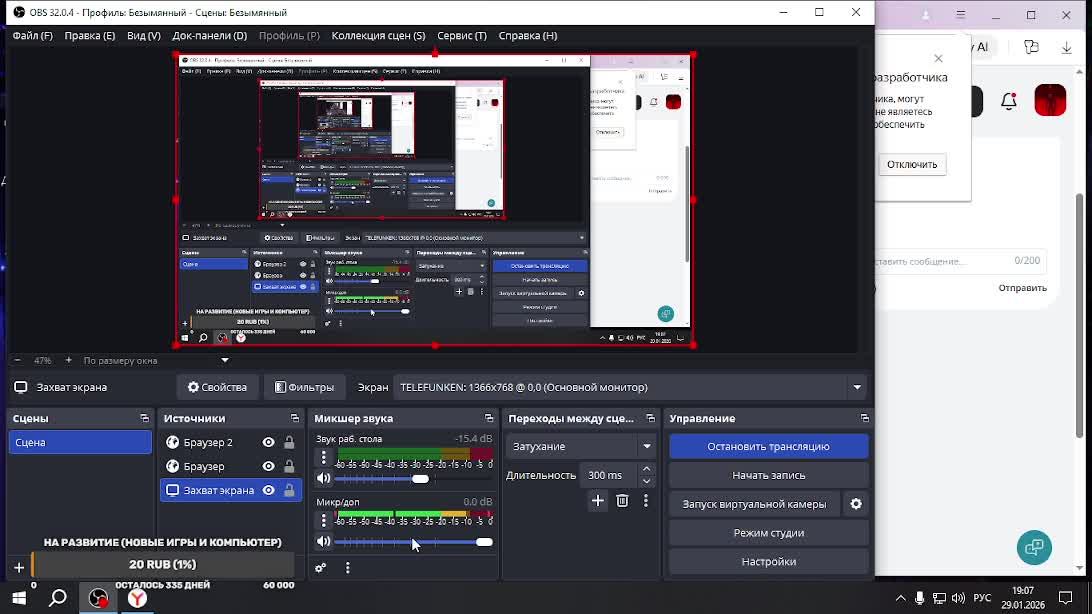Mute the Звук раб. стола speaker icon

pos(323,479)
